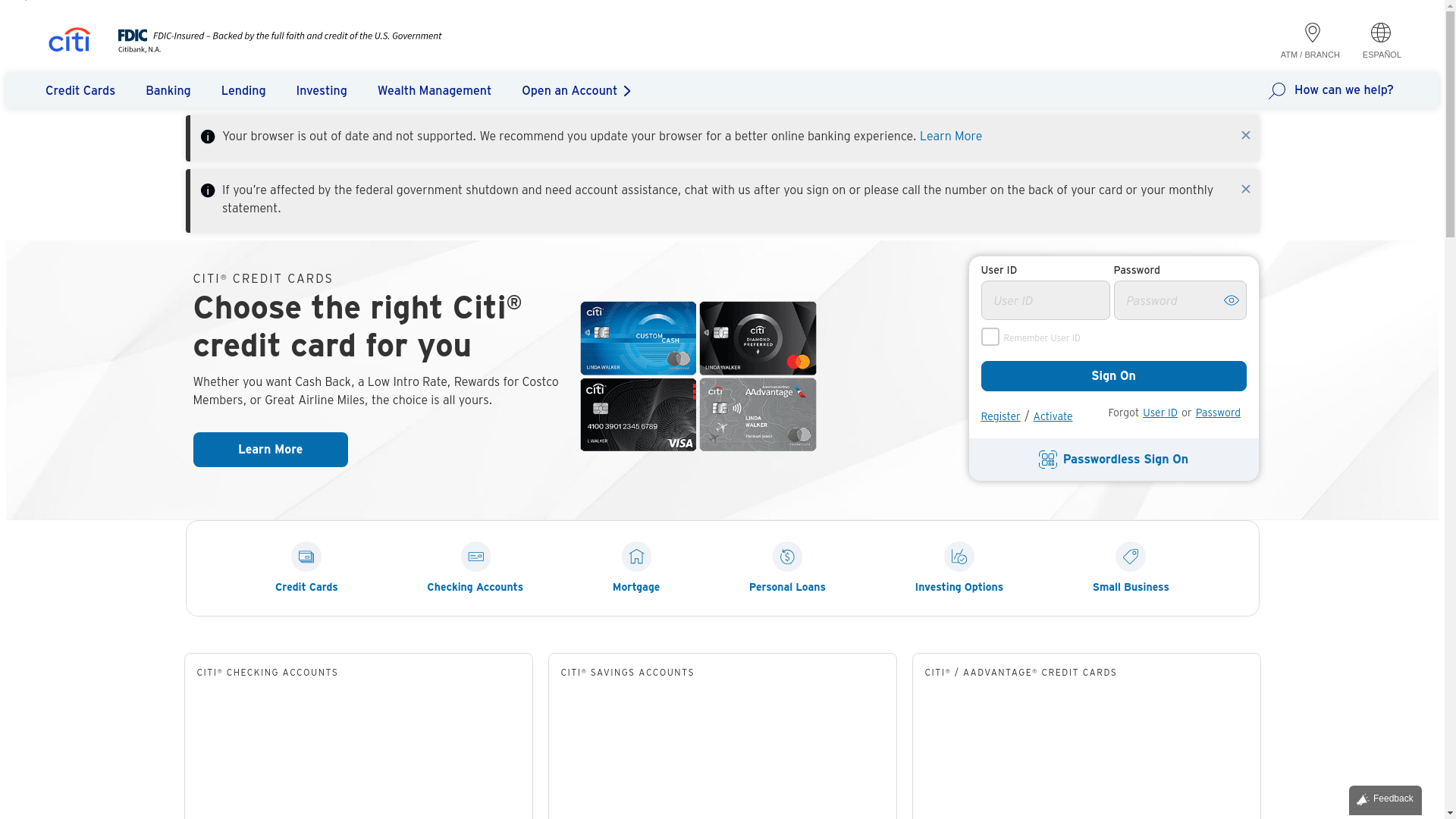Open the Banking menu

click(x=168, y=91)
